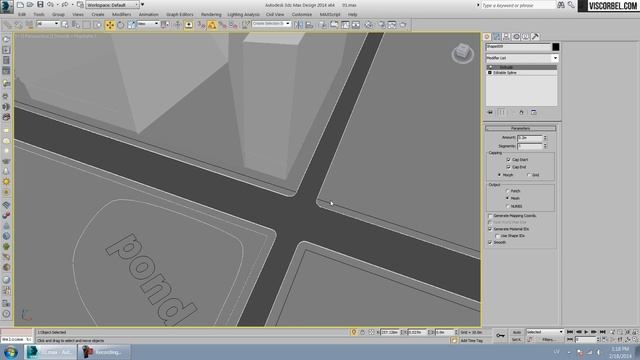Open the Modifiers menu

(122, 14)
